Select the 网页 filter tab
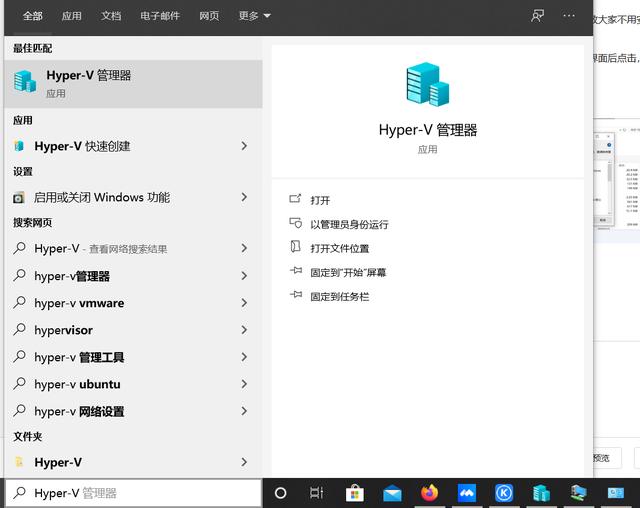Viewport: 640px width, 508px height. pyautogui.click(x=209, y=16)
